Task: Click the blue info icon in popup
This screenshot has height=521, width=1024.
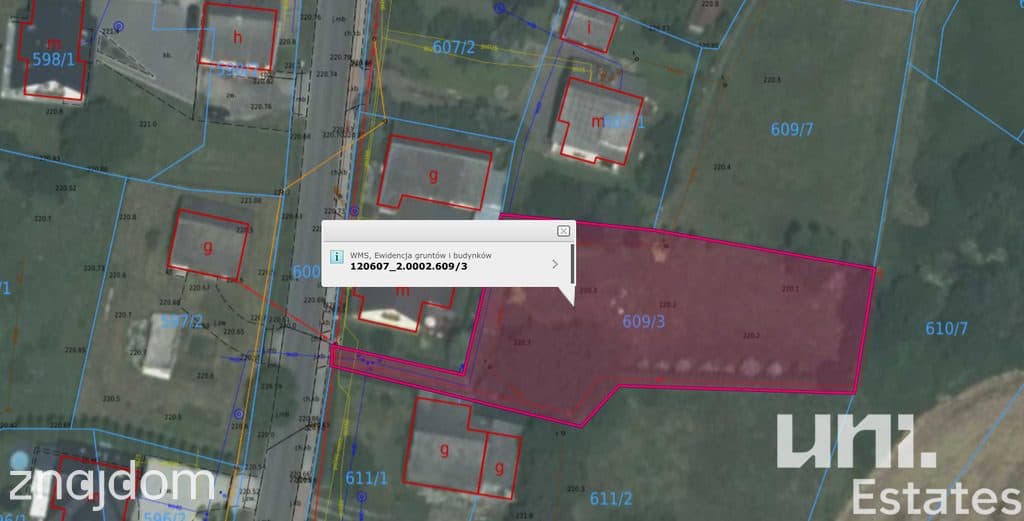Action: coord(336,257)
